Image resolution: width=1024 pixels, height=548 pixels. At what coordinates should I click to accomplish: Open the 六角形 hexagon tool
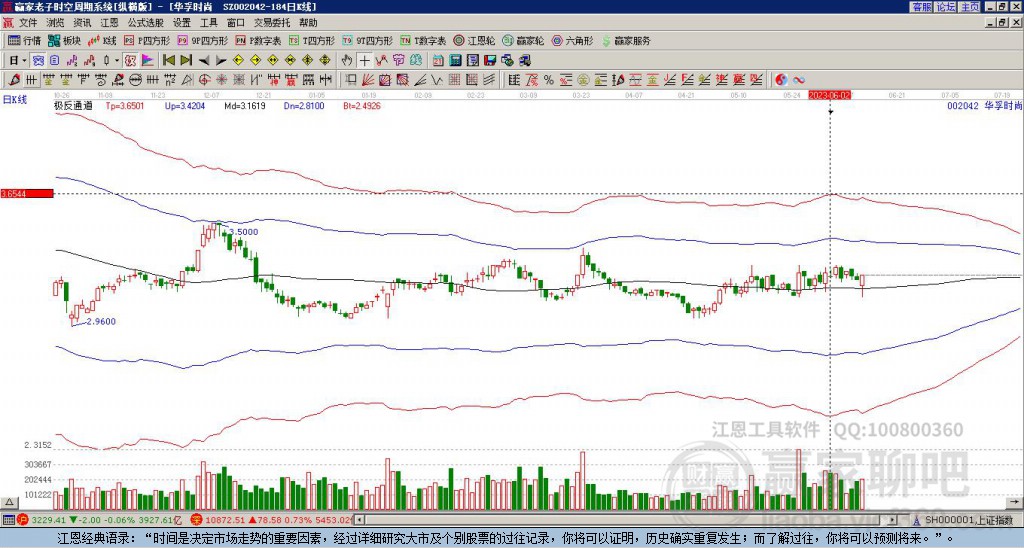coord(573,40)
